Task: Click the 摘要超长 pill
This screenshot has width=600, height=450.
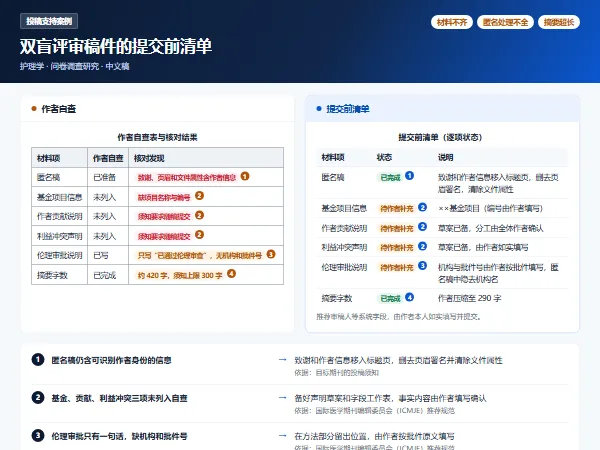Action: click(559, 22)
